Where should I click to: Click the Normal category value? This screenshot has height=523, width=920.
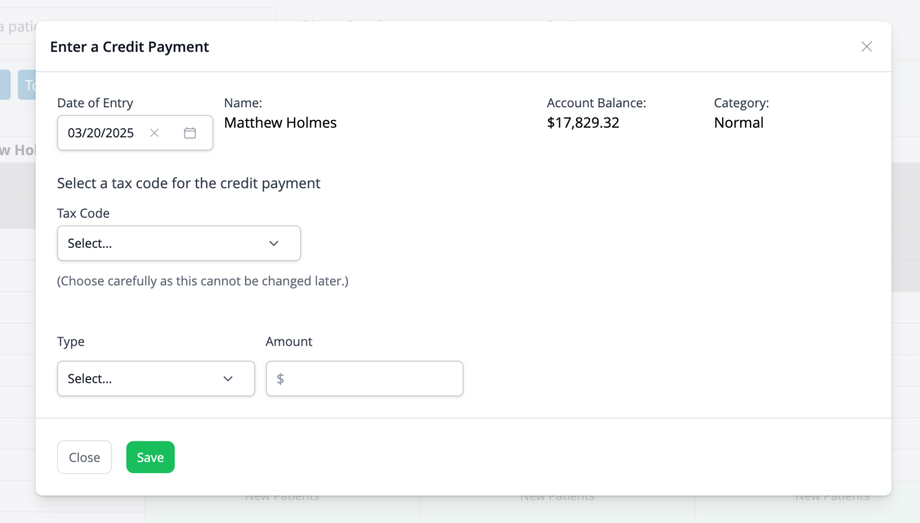coord(738,123)
